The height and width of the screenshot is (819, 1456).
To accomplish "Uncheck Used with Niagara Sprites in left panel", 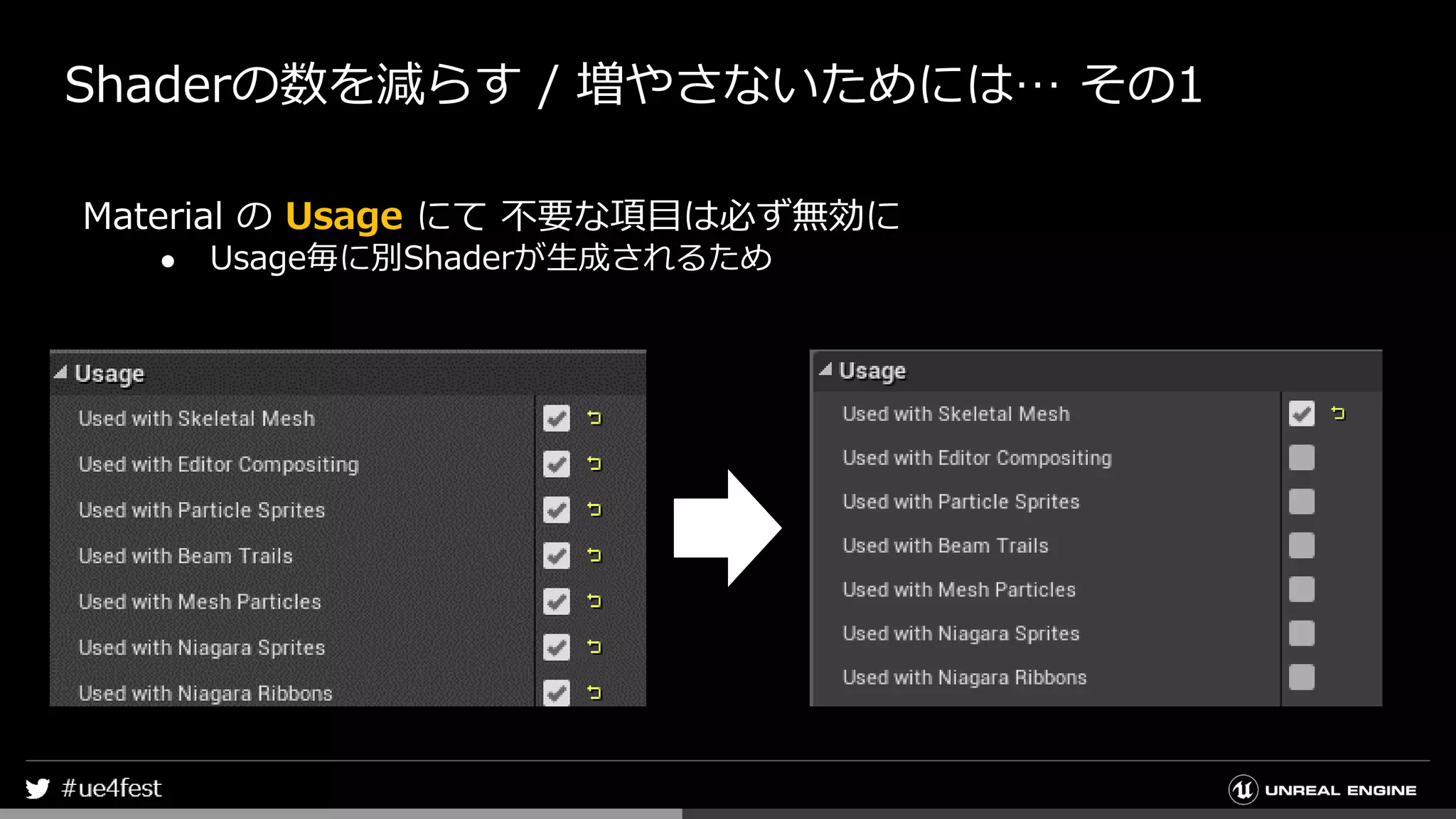I will click(557, 647).
